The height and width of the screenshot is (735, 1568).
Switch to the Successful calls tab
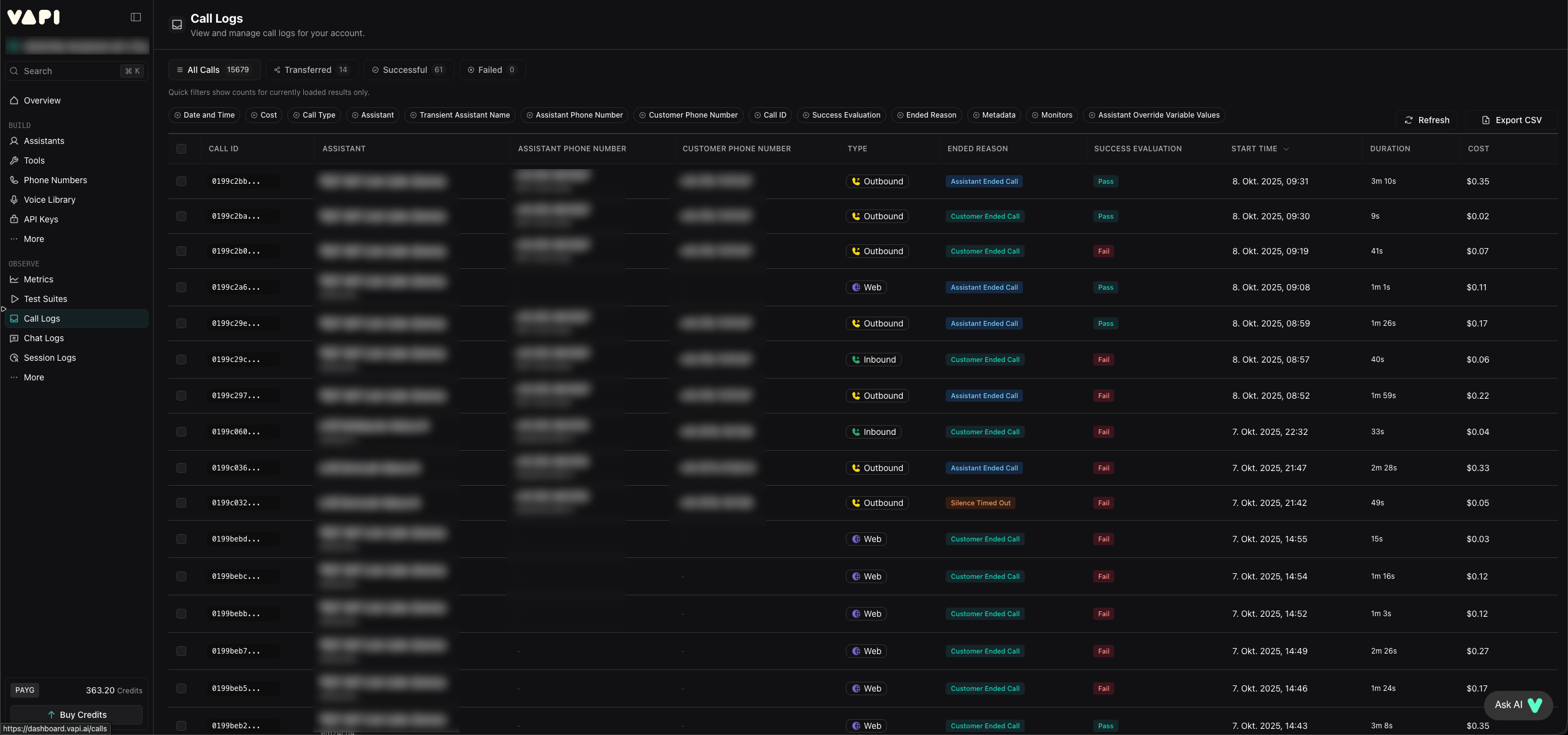tap(408, 70)
